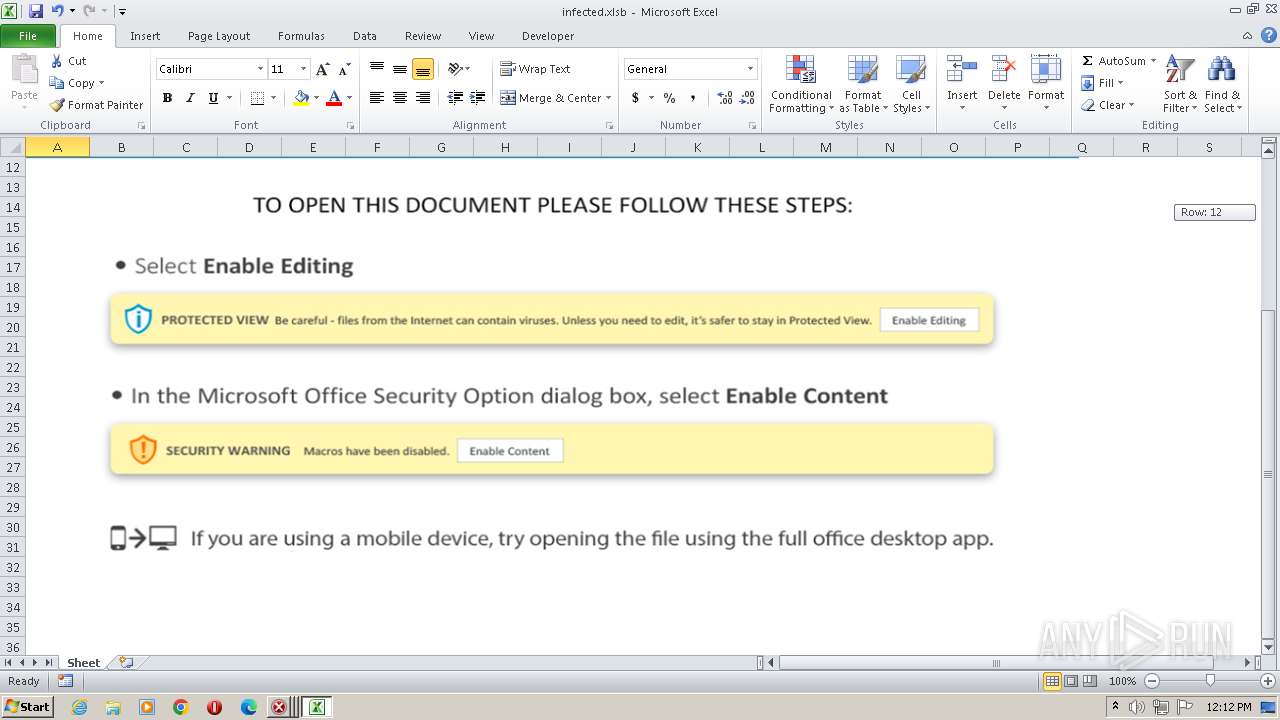Viewport: 1280px width, 720px height.
Task: Click the Format Painter brush
Action: (x=57, y=105)
